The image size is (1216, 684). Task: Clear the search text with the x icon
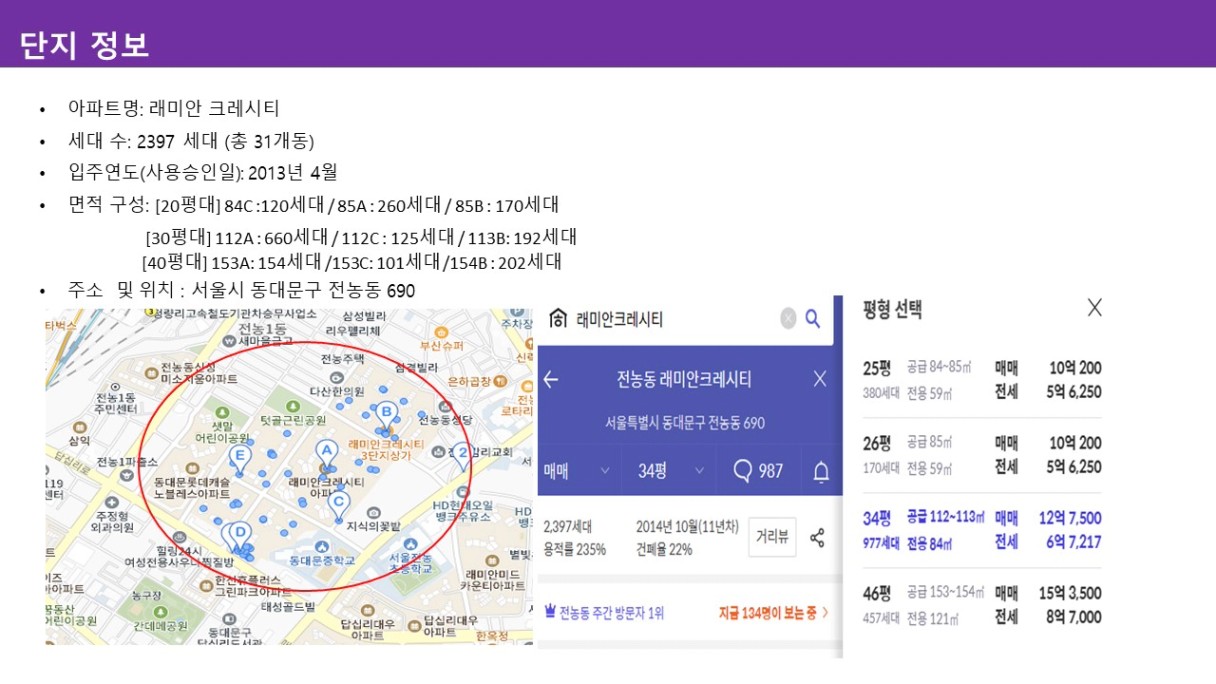788,319
